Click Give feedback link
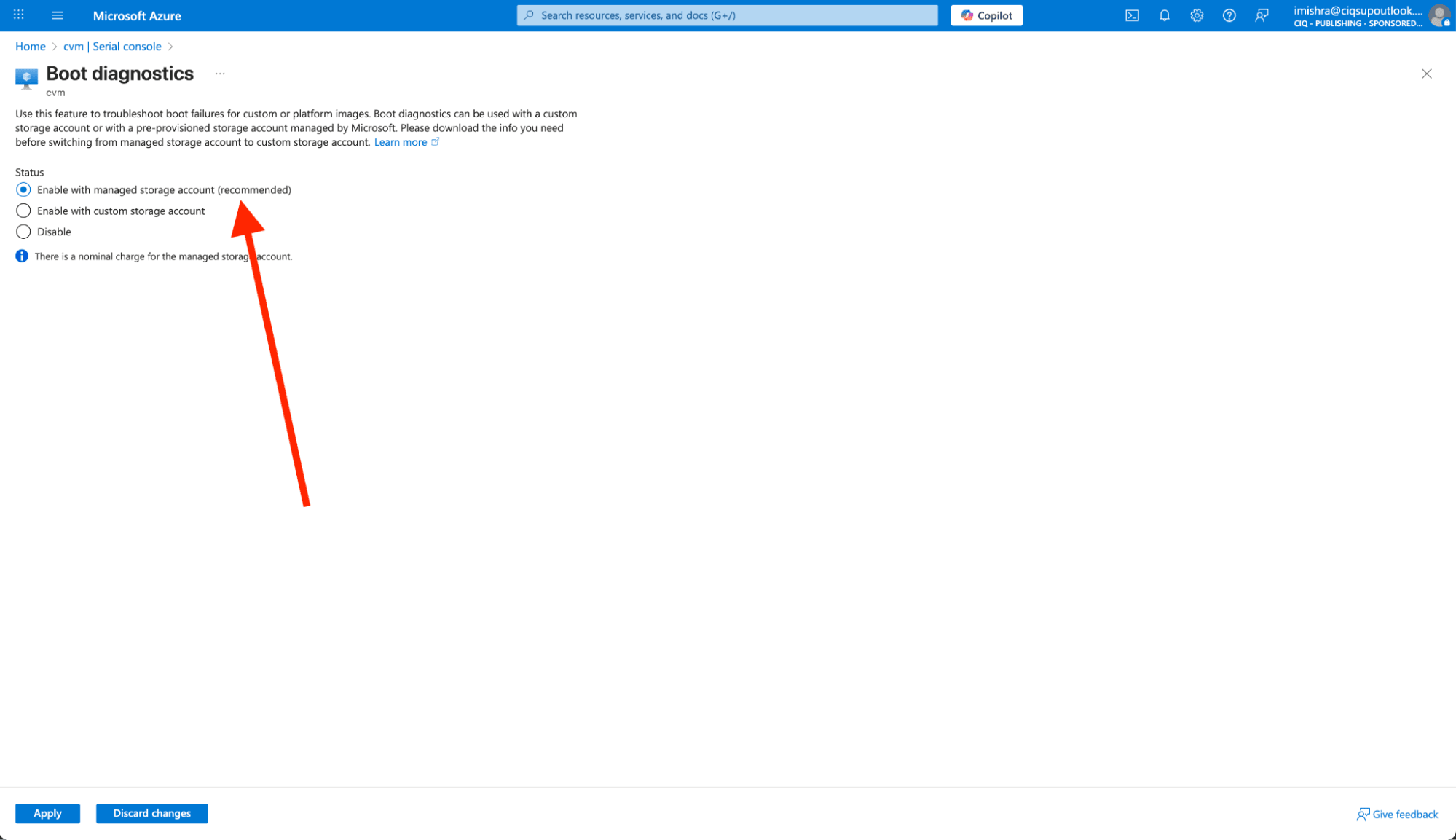This screenshot has width=1456, height=840. 1397,814
